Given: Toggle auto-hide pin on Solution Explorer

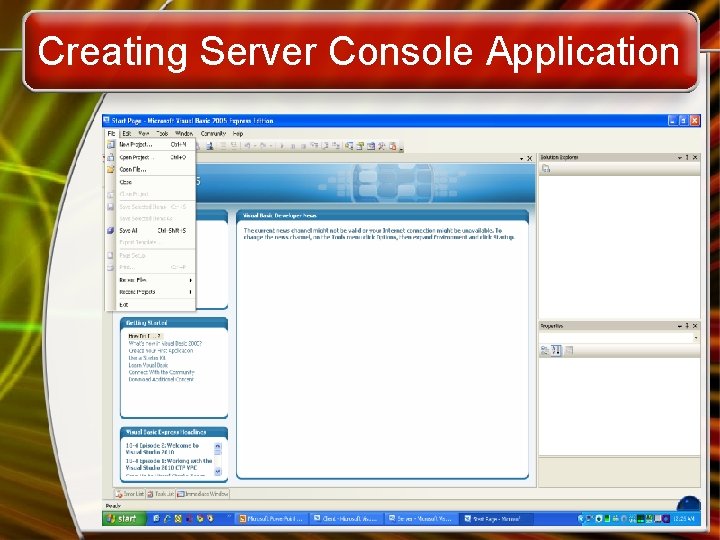Looking at the screenshot, I should 687,158.
